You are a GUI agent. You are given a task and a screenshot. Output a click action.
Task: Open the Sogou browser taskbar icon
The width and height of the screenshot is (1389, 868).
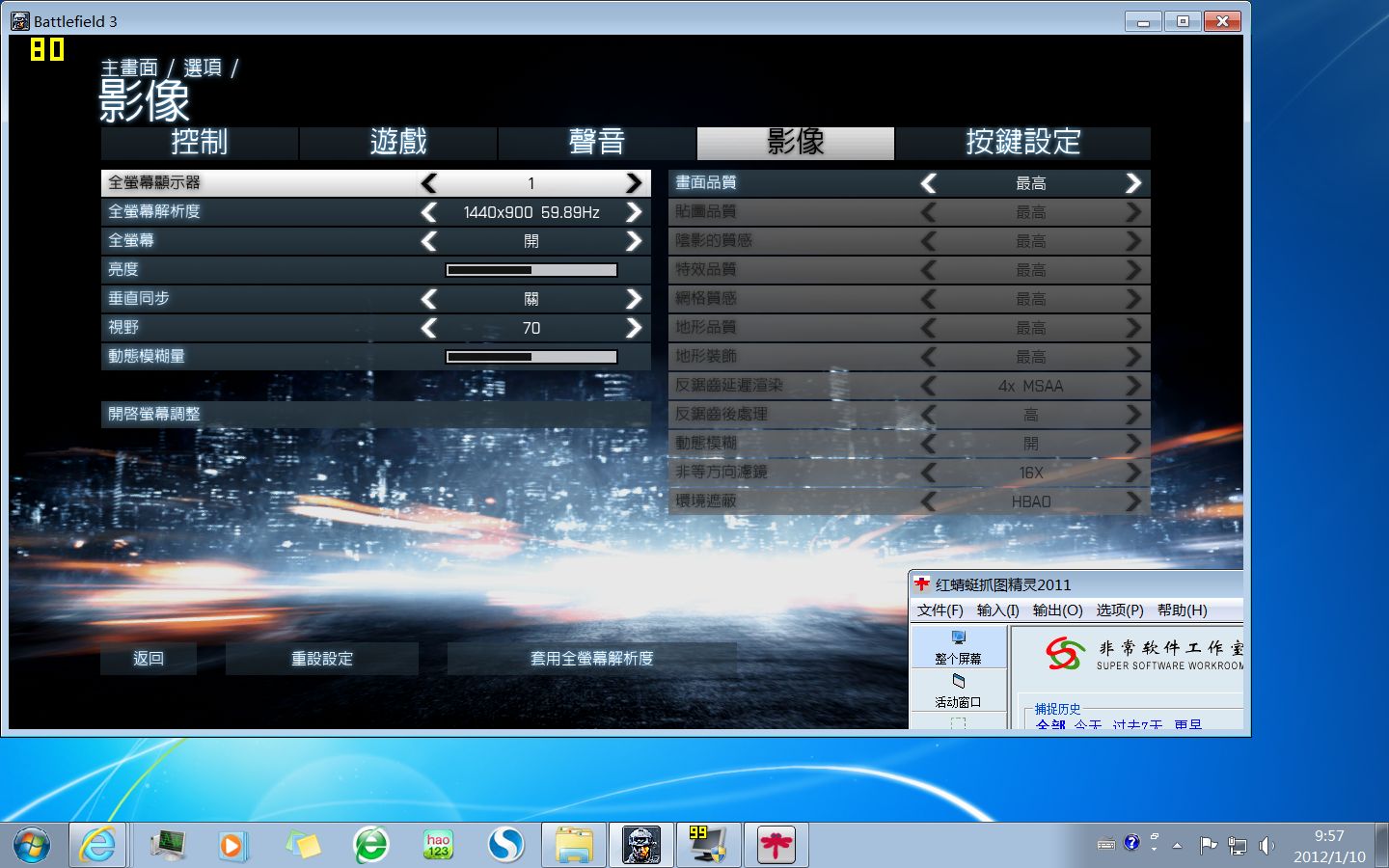tap(505, 846)
